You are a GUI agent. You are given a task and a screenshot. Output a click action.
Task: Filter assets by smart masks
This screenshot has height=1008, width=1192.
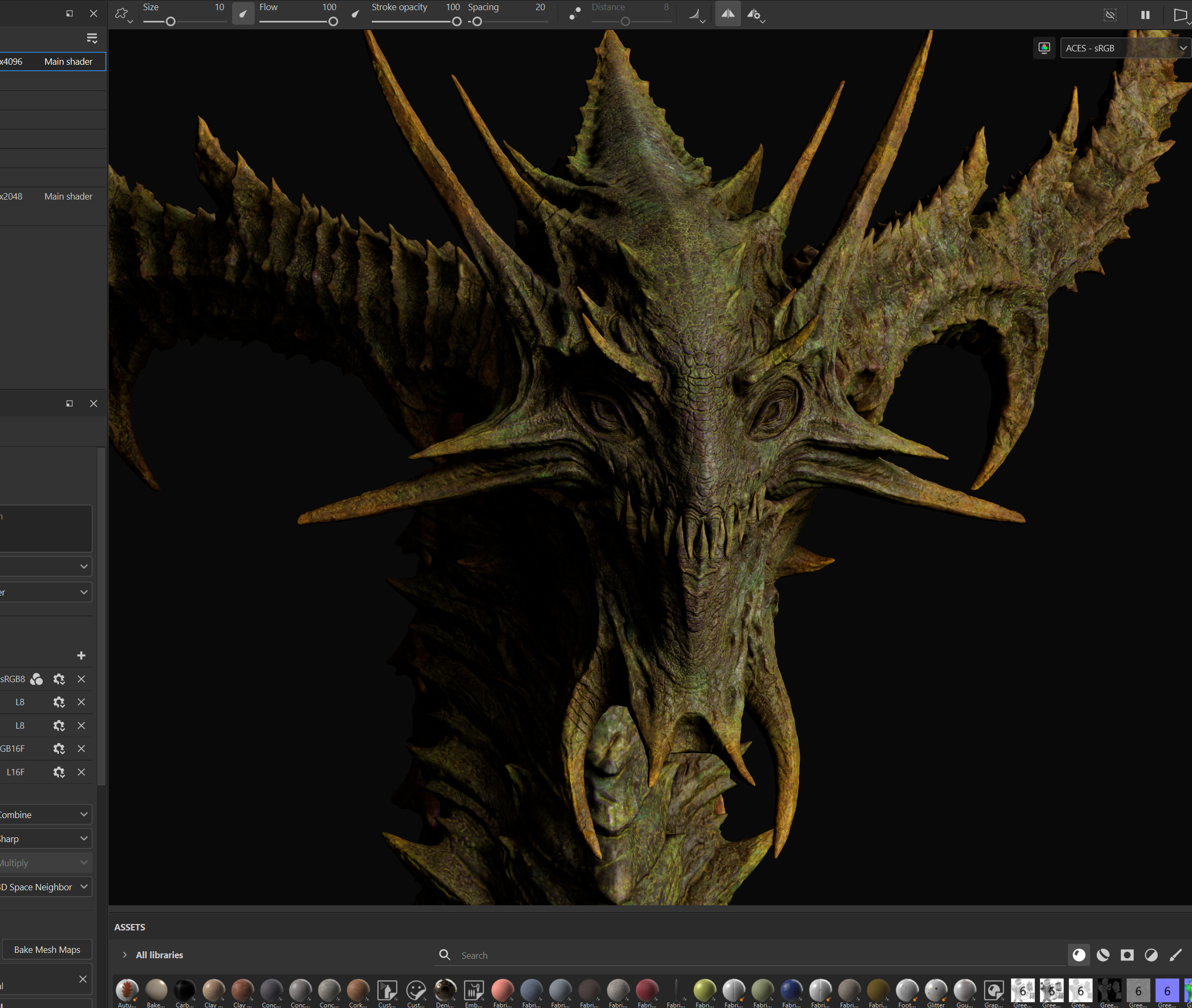click(1127, 955)
